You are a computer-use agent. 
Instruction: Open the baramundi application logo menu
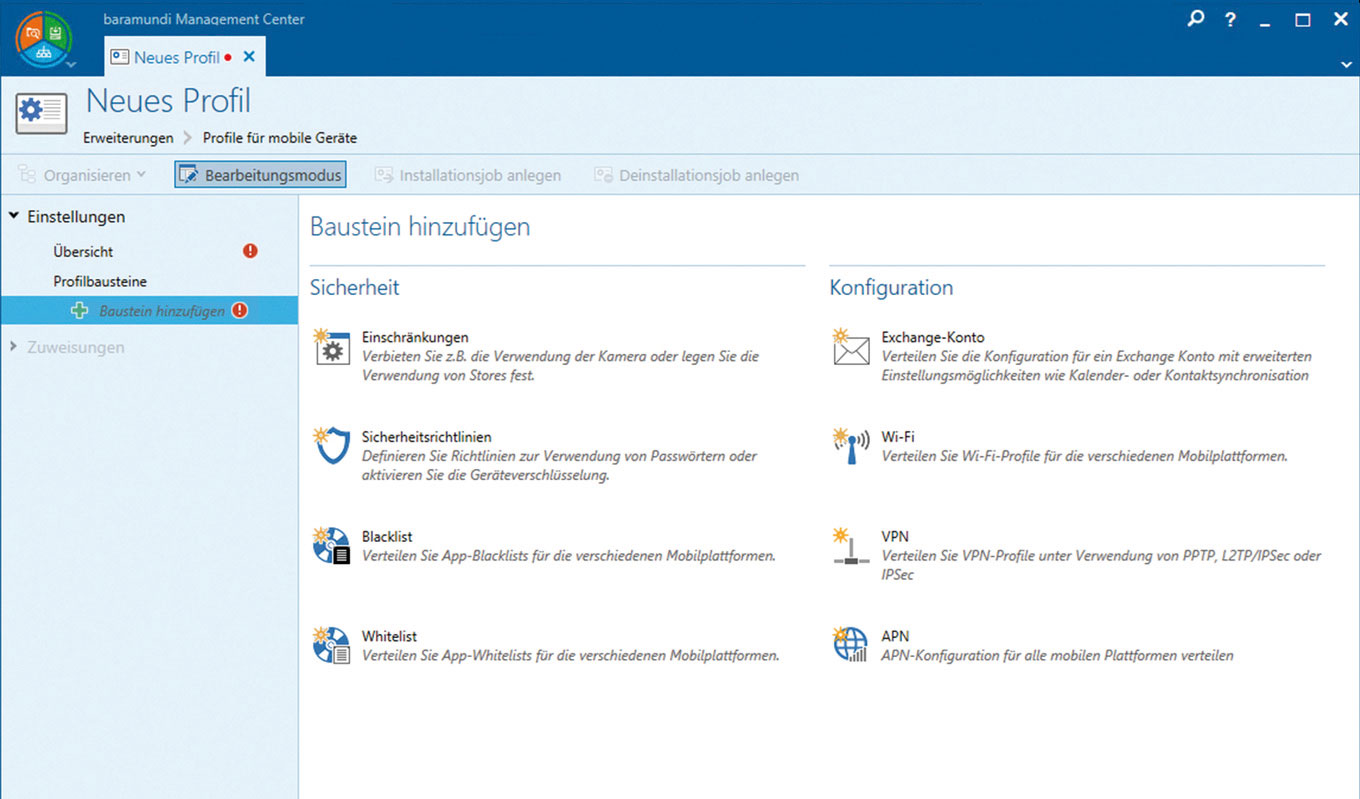43,39
